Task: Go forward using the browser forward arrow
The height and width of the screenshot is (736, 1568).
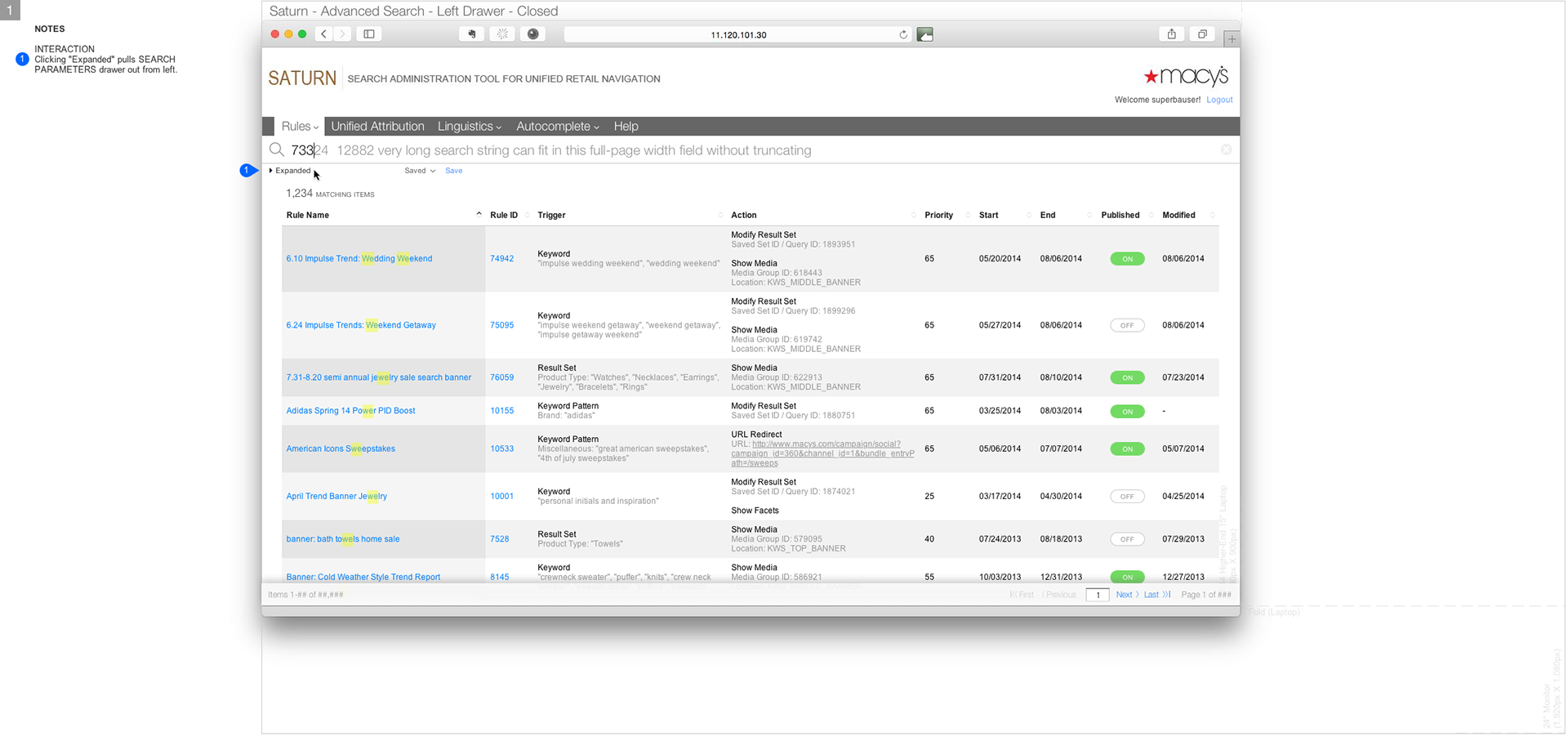Action: (x=343, y=34)
